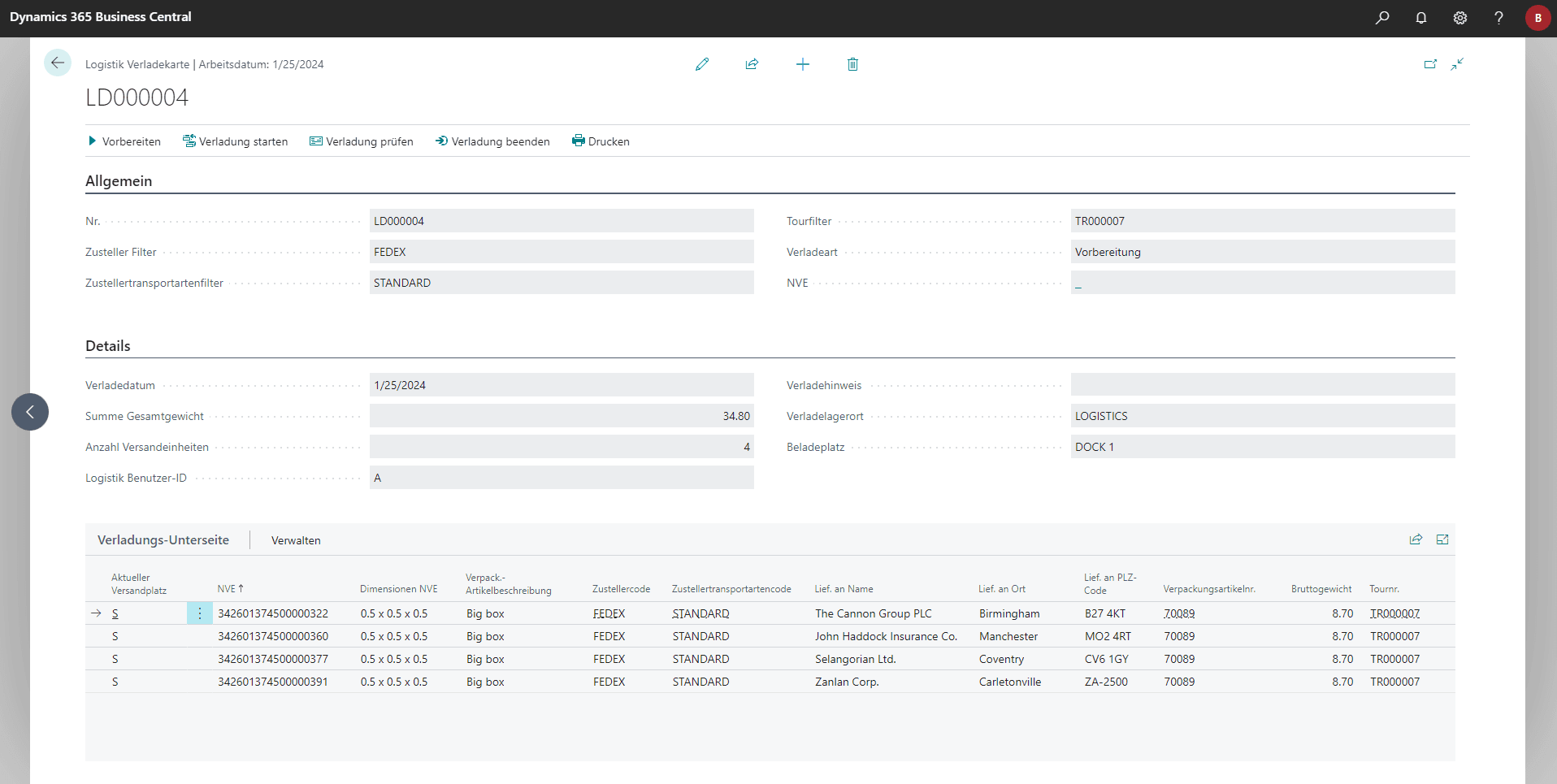Open Zustellercode column header

(x=621, y=589)
